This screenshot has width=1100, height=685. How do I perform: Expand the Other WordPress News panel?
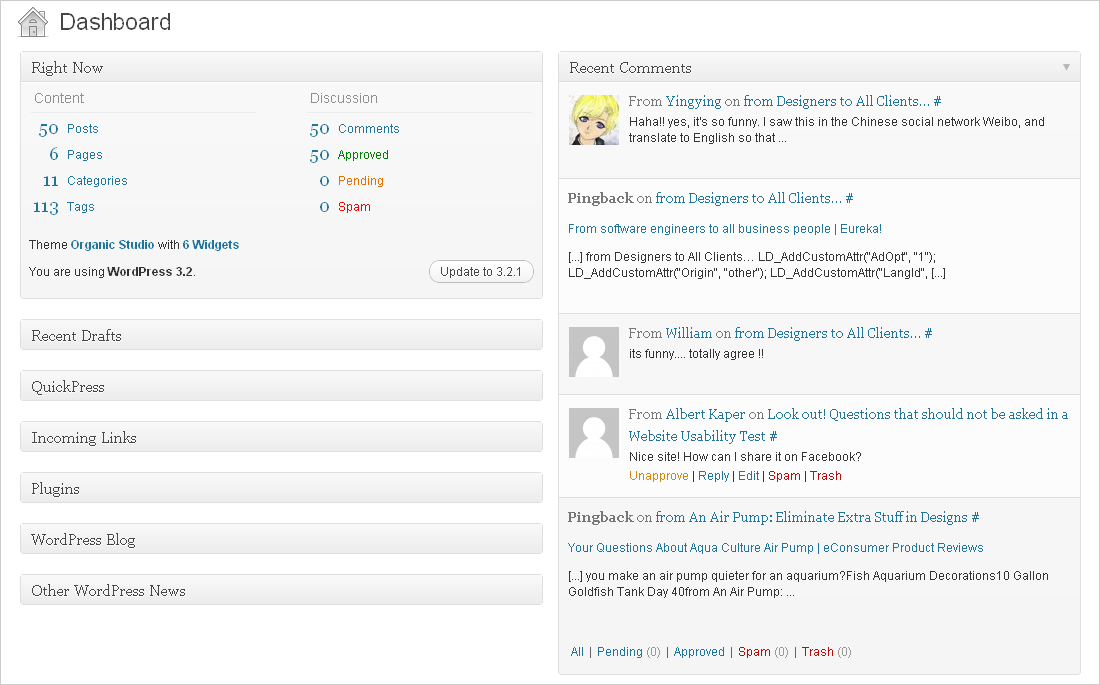[281, 590]
